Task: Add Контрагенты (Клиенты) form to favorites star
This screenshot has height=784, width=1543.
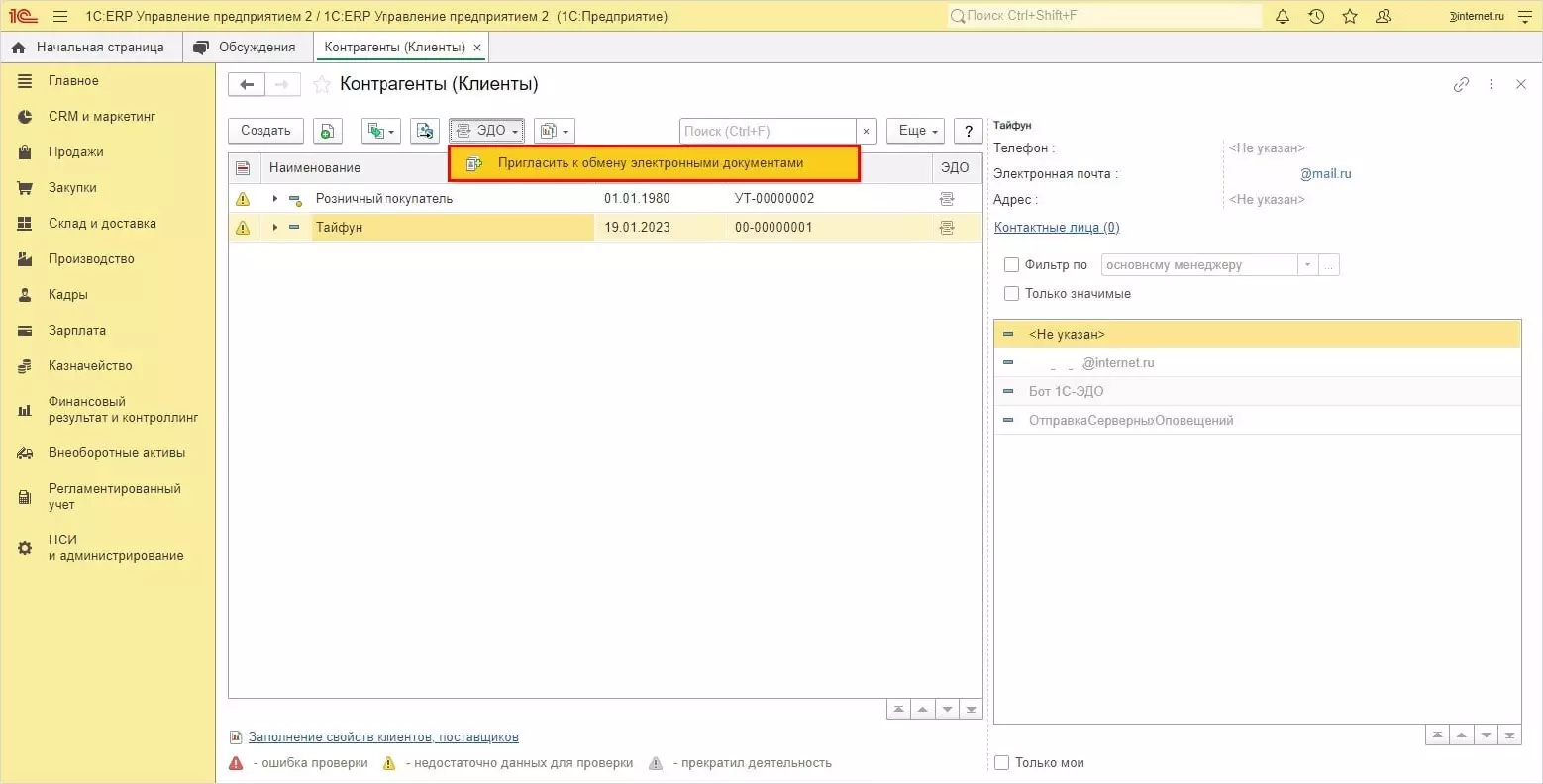Action: tap(322, 85)
